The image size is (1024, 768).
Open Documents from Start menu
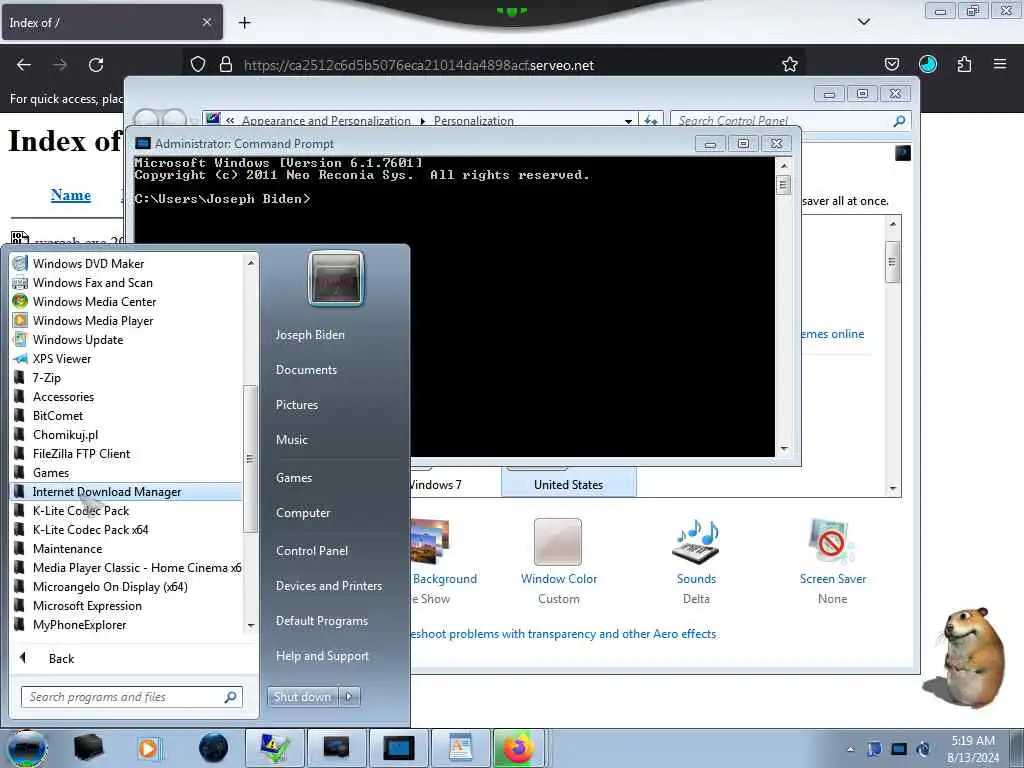(x=306, y=370)
